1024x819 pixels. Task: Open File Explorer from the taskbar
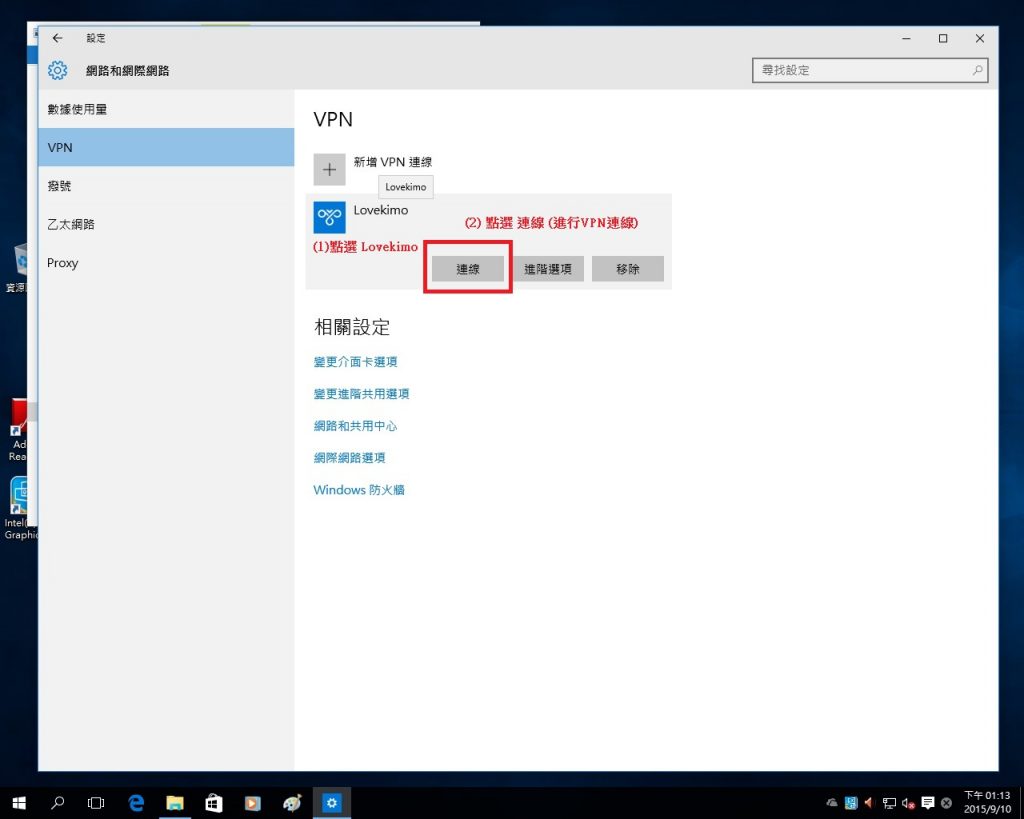click(175, 802)
